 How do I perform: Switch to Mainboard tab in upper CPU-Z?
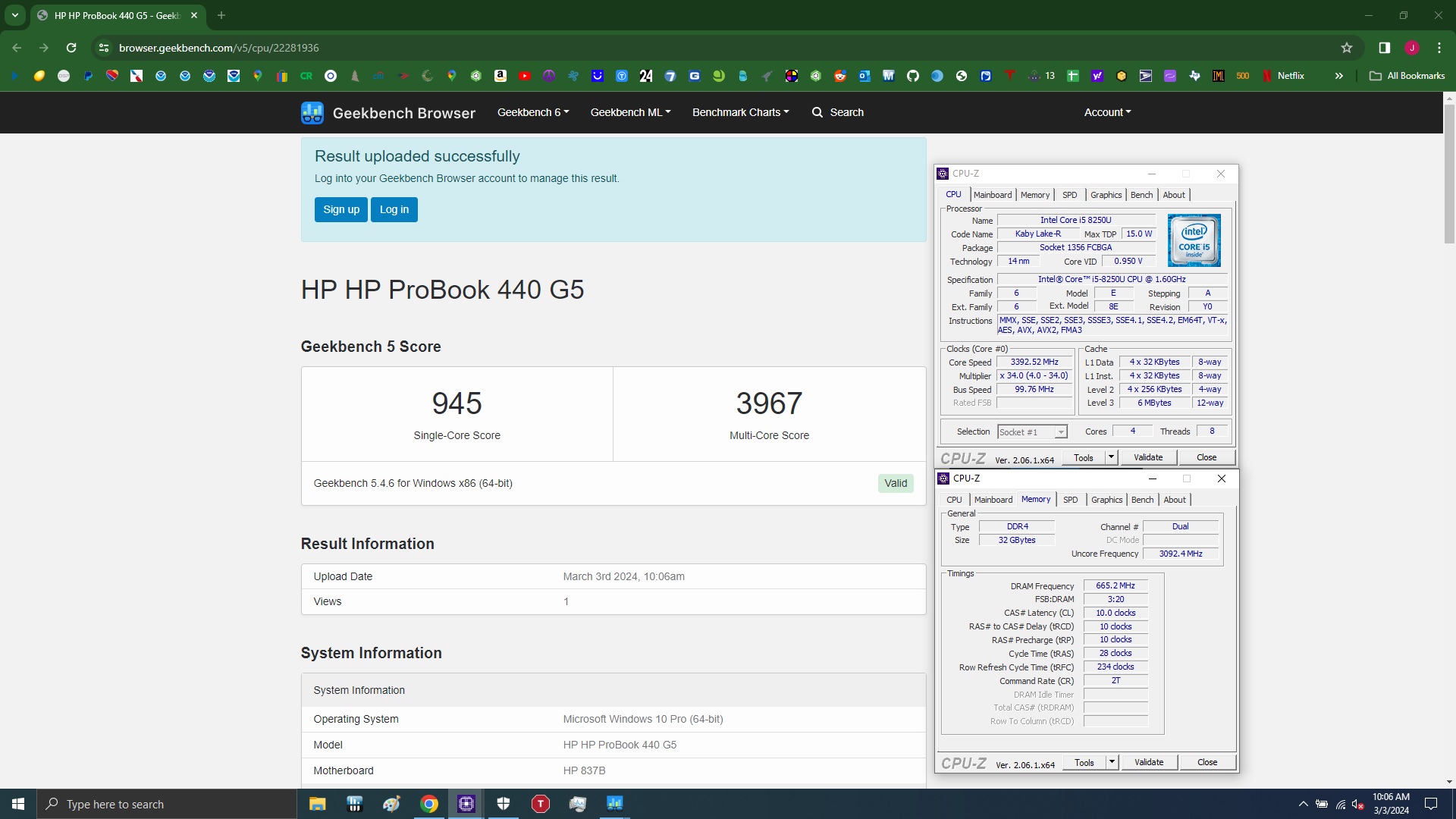993,195
